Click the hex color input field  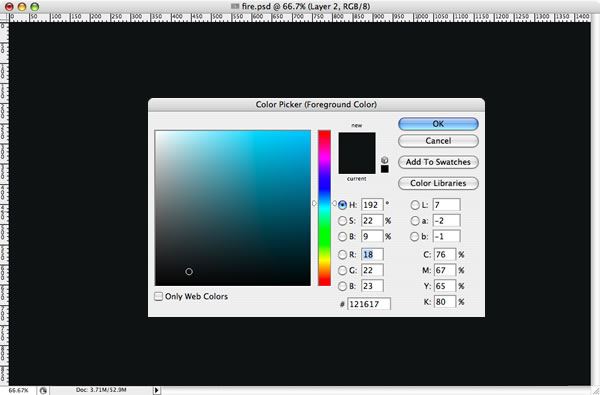tap(369, 304)
